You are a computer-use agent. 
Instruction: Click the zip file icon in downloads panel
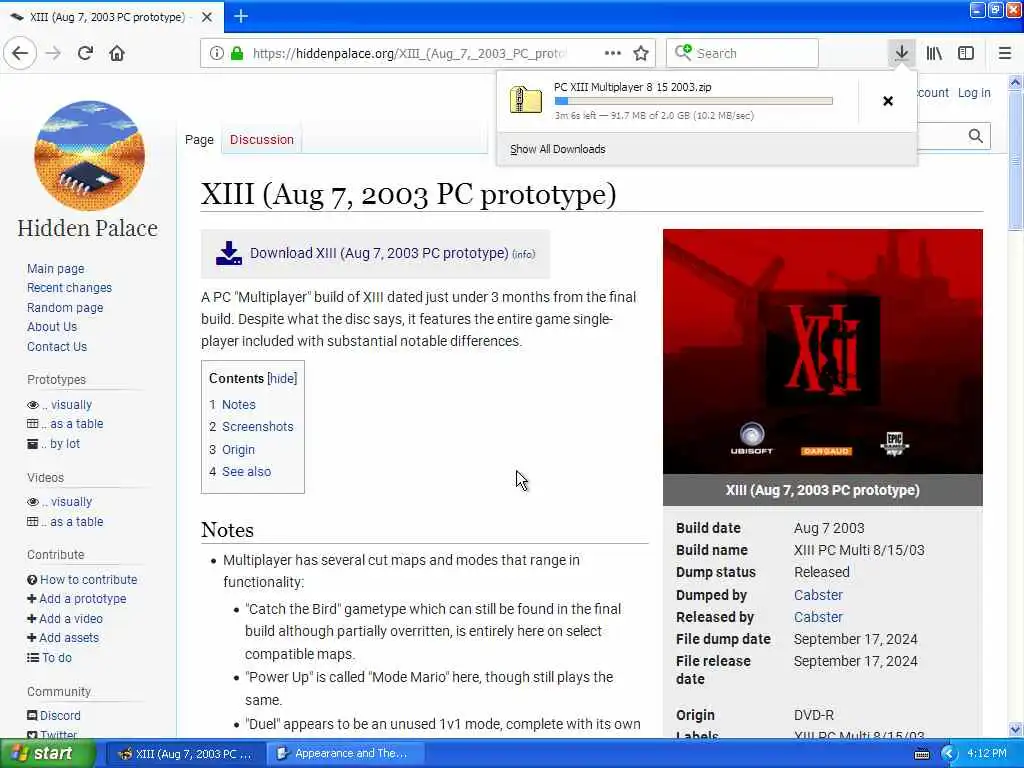coord(526,100)
